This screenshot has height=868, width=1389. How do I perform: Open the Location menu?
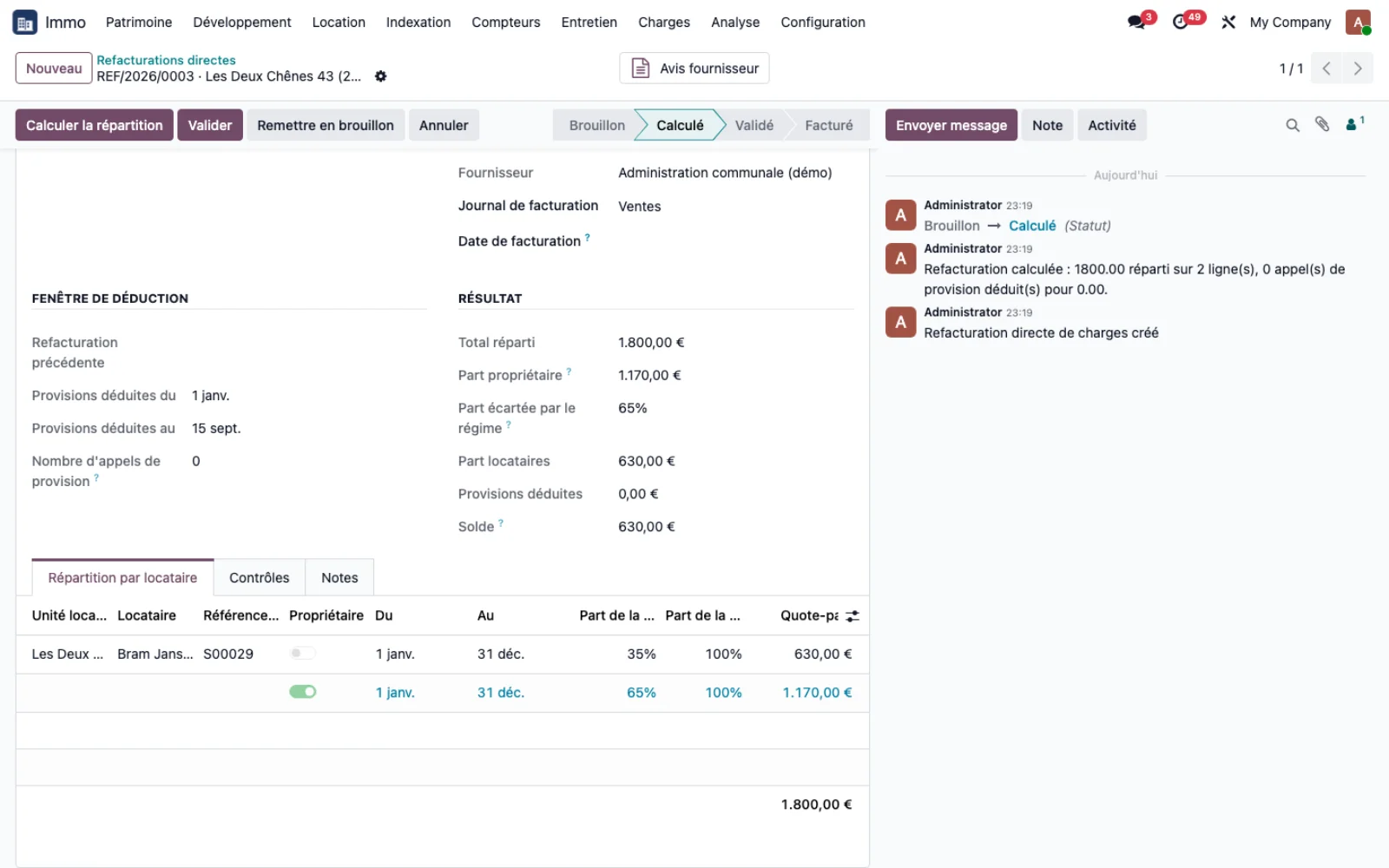click(x=339, y=23)
